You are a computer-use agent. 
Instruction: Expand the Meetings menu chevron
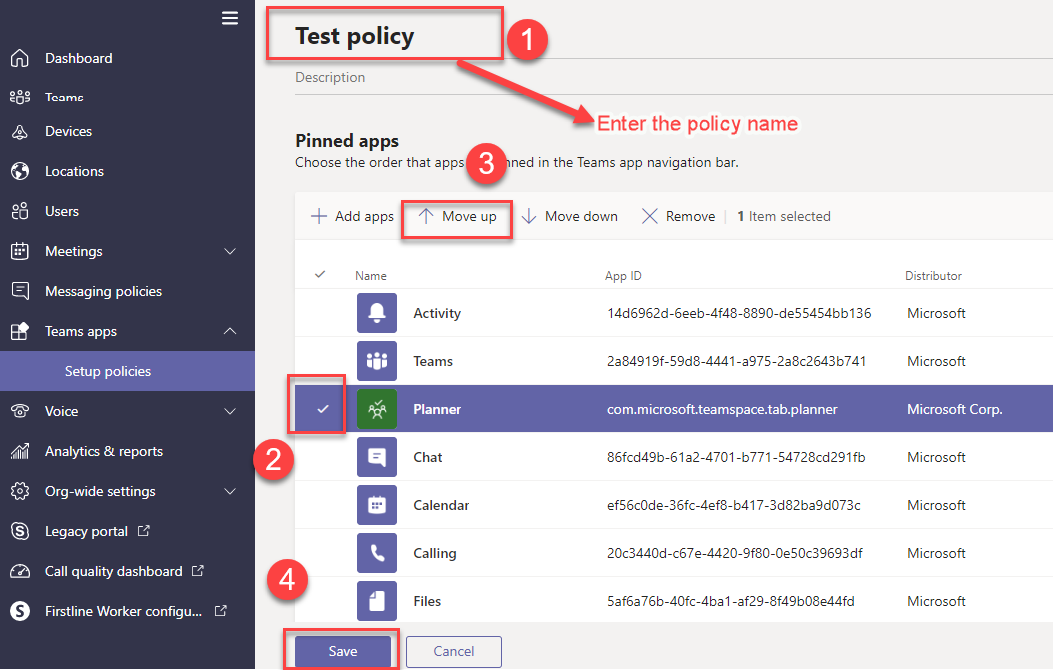(x=230, y=251)
